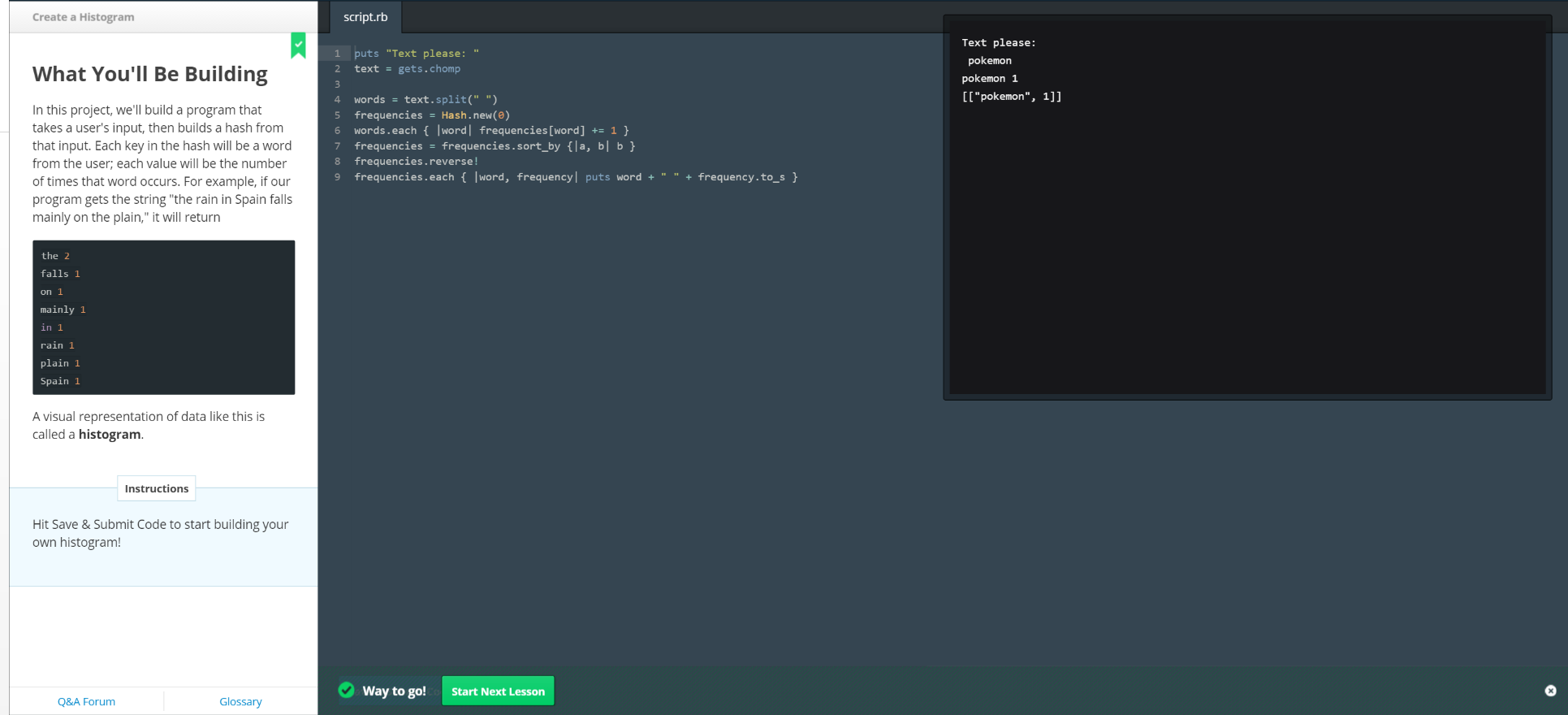Click the sort_by line in the editor
The width and height of the screenshot is (1568, 715).
494,146
